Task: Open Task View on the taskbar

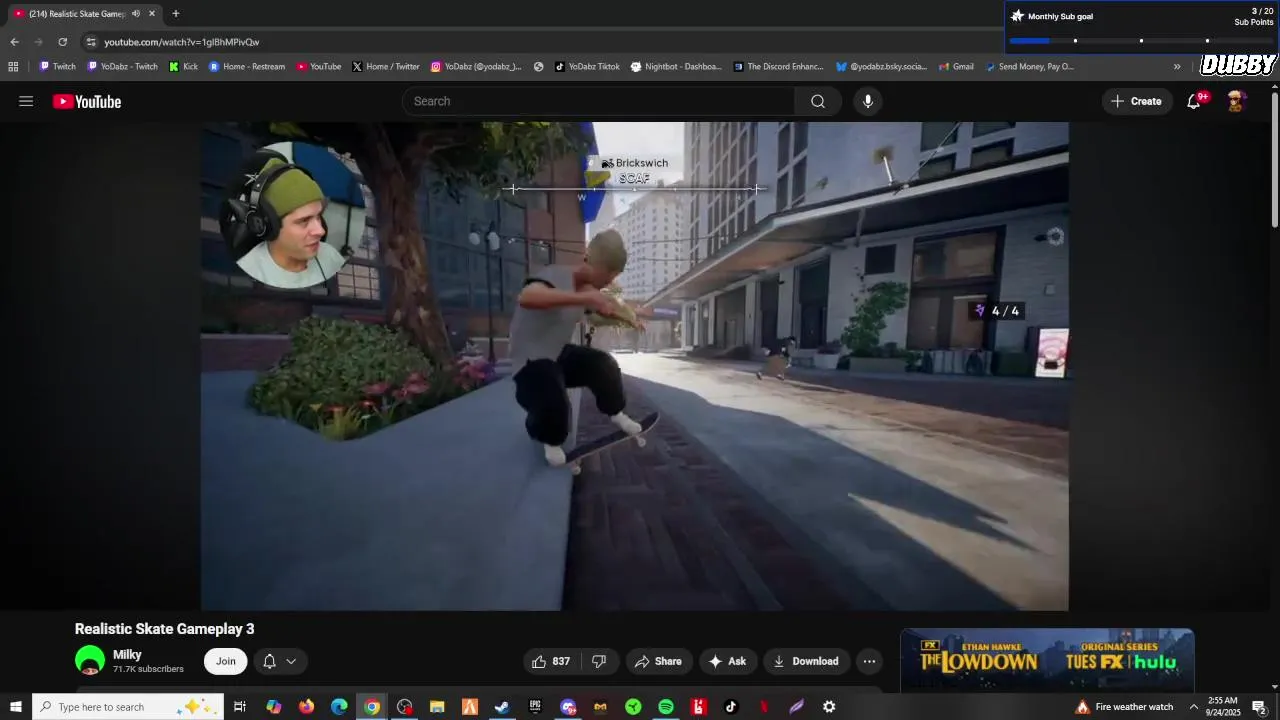Action: coord(240,707)
